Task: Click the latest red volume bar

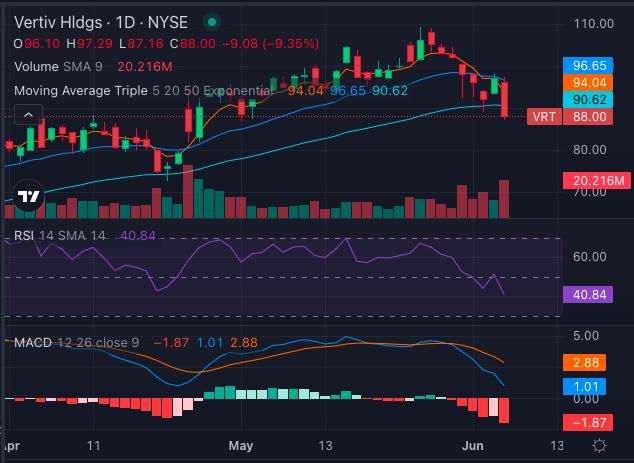Action: 504,199
